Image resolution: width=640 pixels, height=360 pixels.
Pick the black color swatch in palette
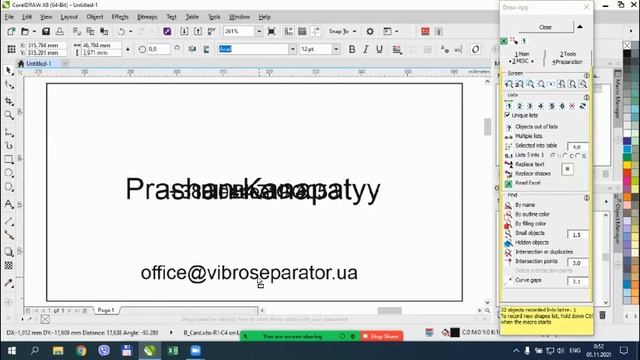tap(627, 53)
